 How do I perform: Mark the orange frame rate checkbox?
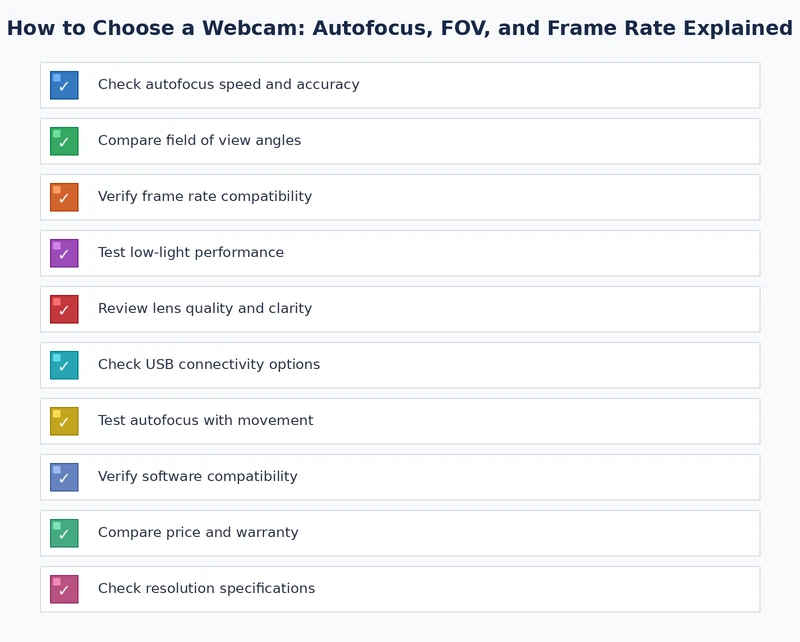[x=64, y=197]
